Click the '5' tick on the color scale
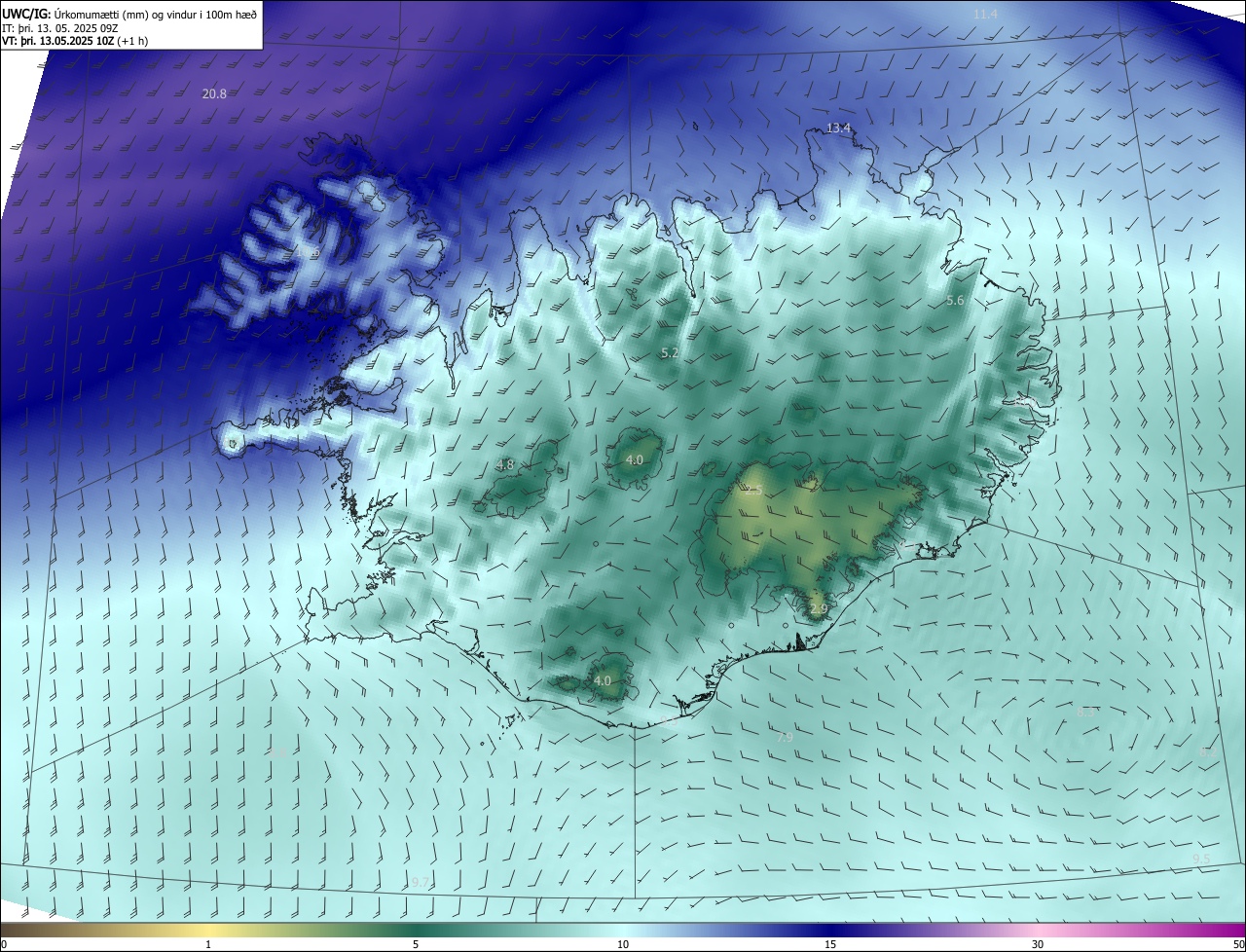The width and height of the screenshot is (1246, 952). [x=416, y=945]
